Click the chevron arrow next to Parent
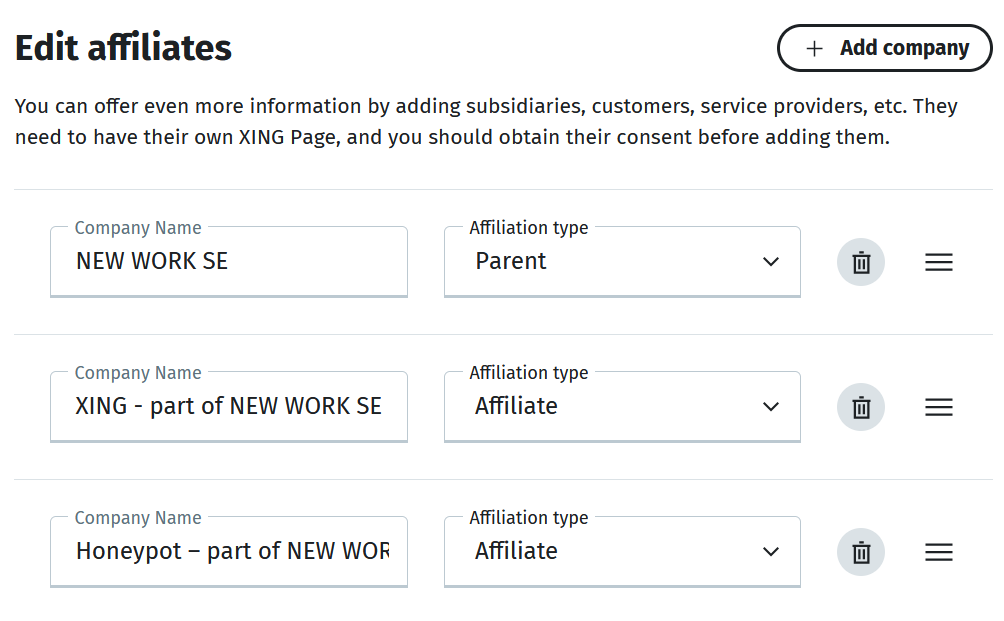Screen dimensions: 1004x621 (770, 262)
